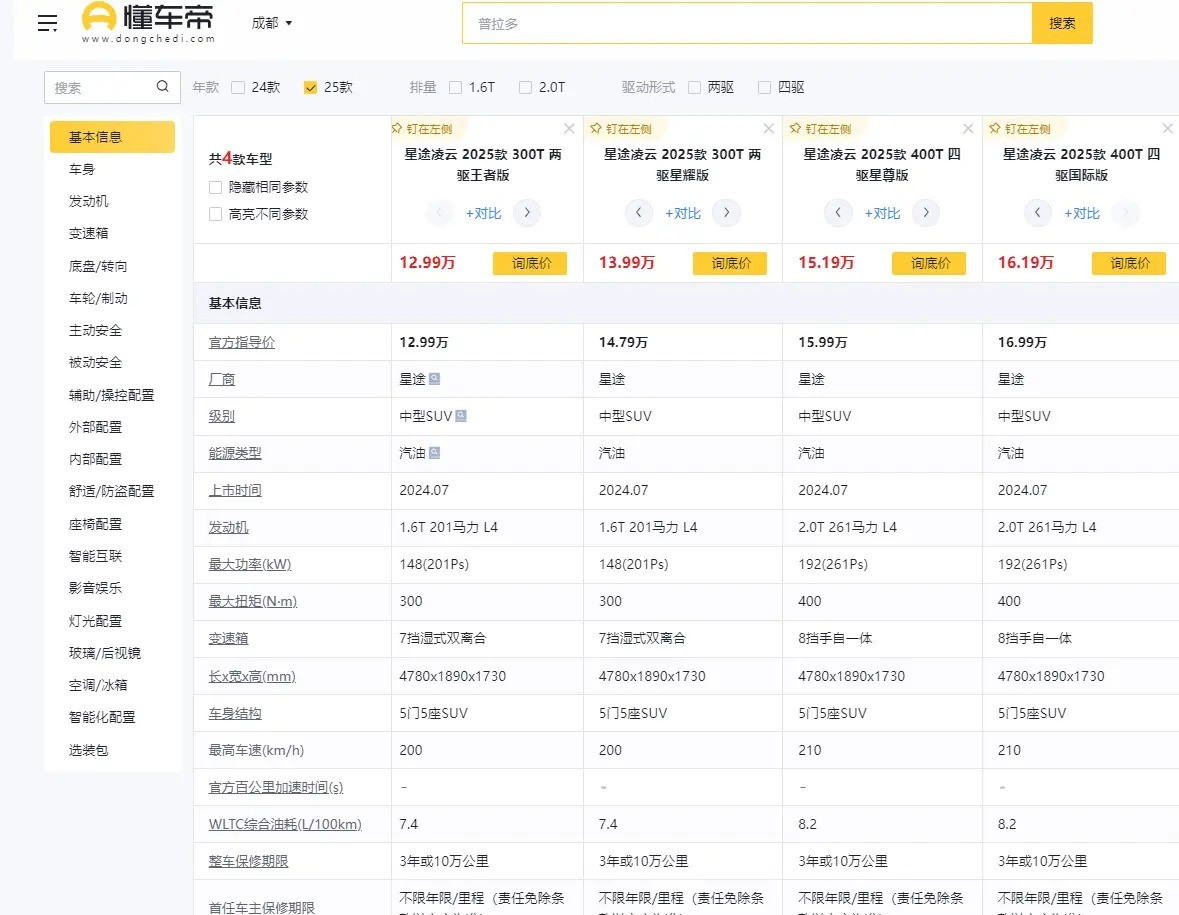Open the 整车保修期限 parameter link
The image size is (1179, 915).
[x=248, y=862]
